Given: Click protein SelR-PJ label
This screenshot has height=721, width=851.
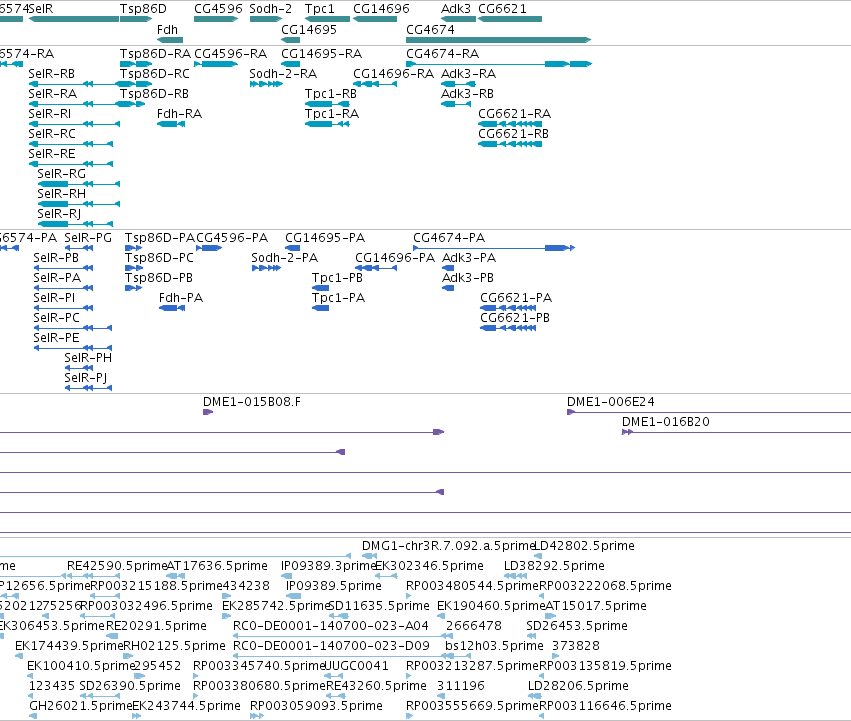Looking at the screenshot, I should pyautogui.click(x=86, y=378).
